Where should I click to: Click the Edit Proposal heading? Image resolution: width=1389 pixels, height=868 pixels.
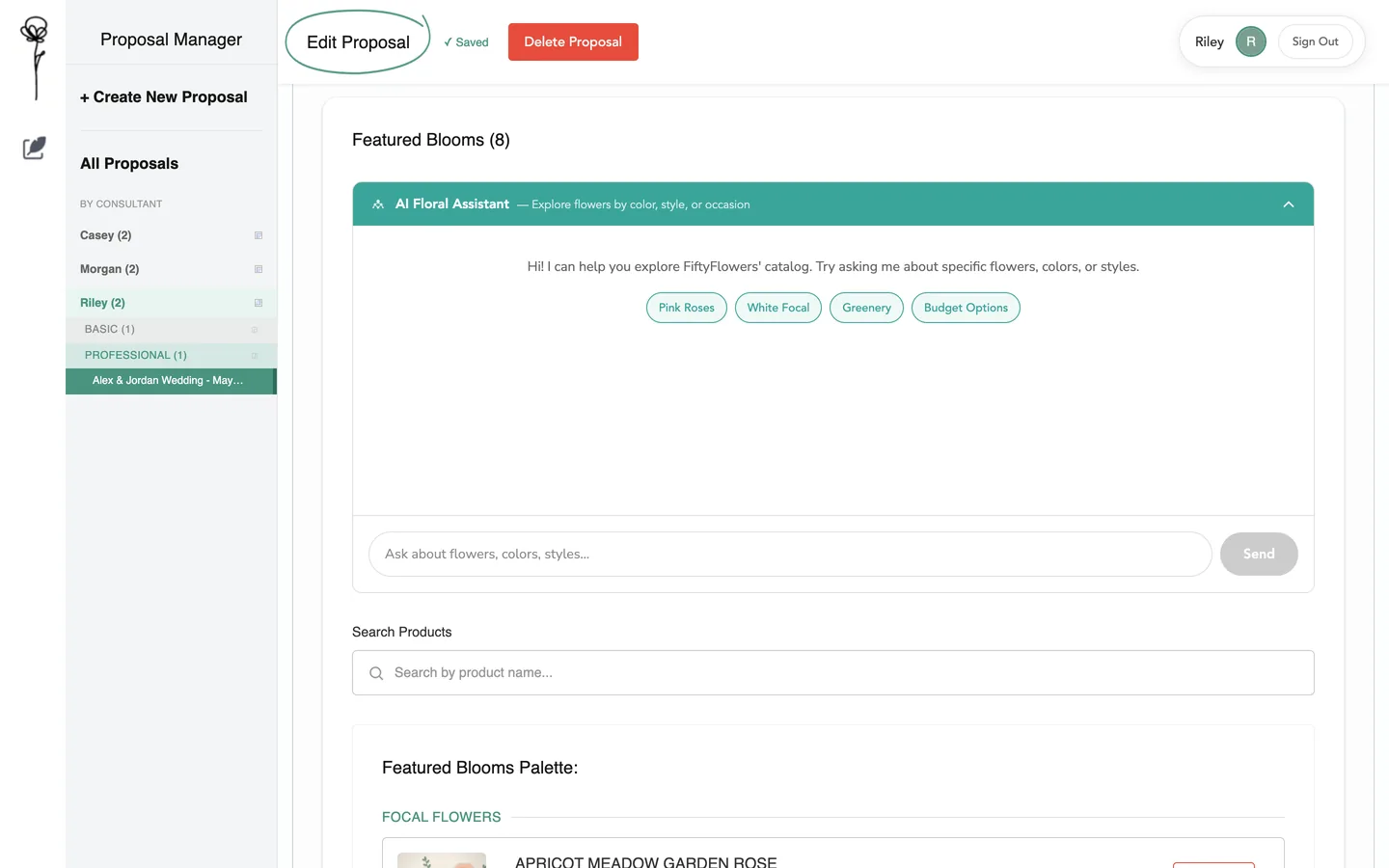point(358,42)
